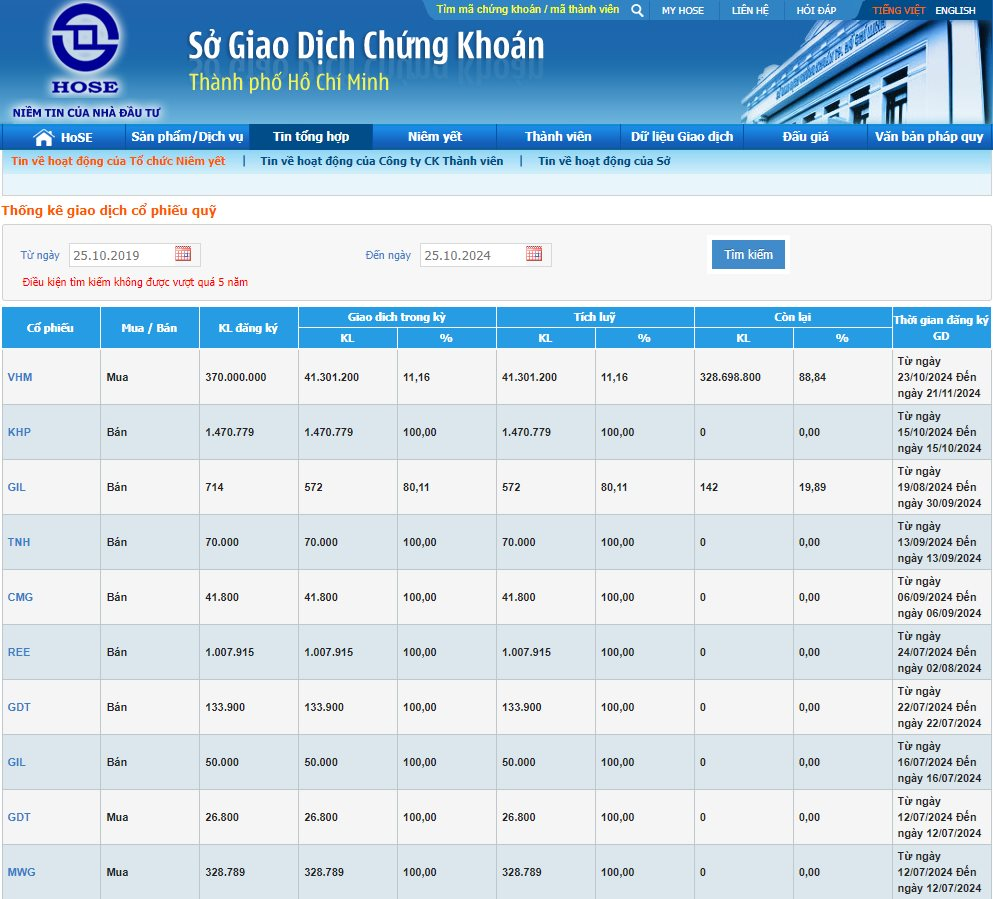Open the MWG stock detail link
Viewport: 993px width, 899px height.
(22, 871)
